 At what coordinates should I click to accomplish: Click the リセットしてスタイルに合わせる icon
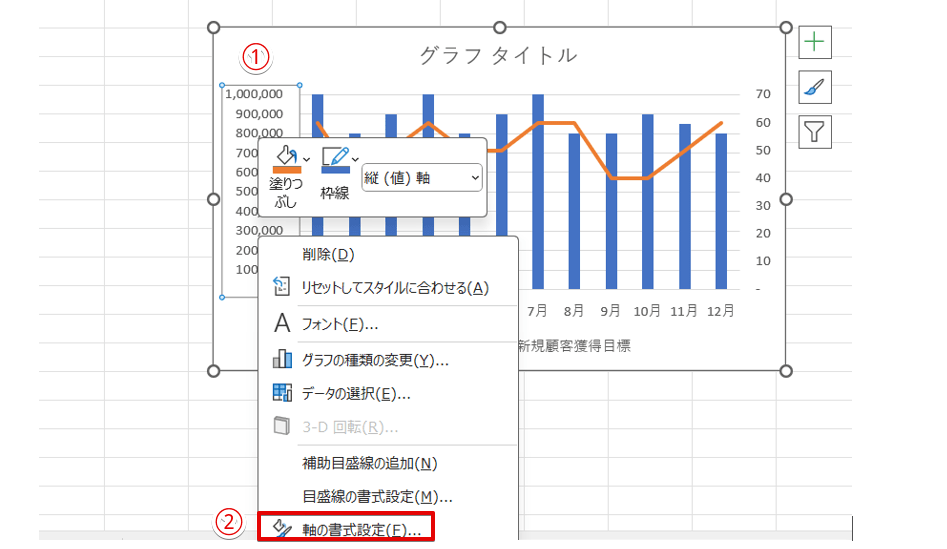tap(282, 288)
